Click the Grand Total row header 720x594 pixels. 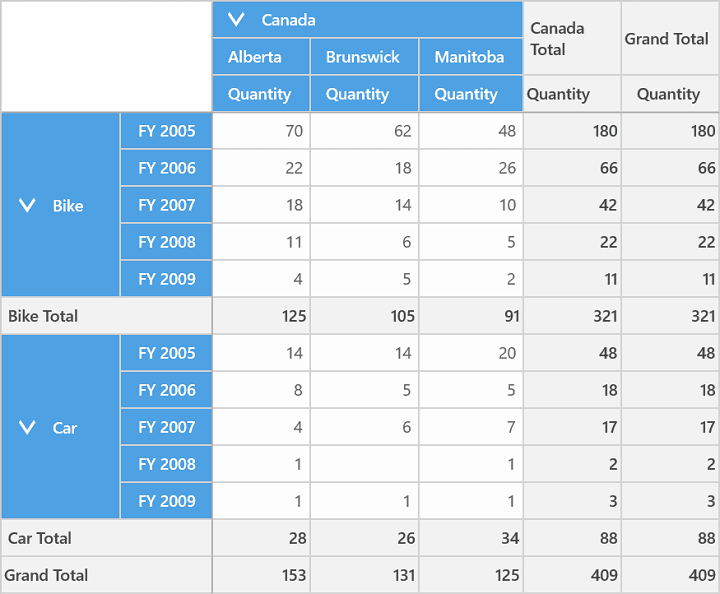coord(107,575)
